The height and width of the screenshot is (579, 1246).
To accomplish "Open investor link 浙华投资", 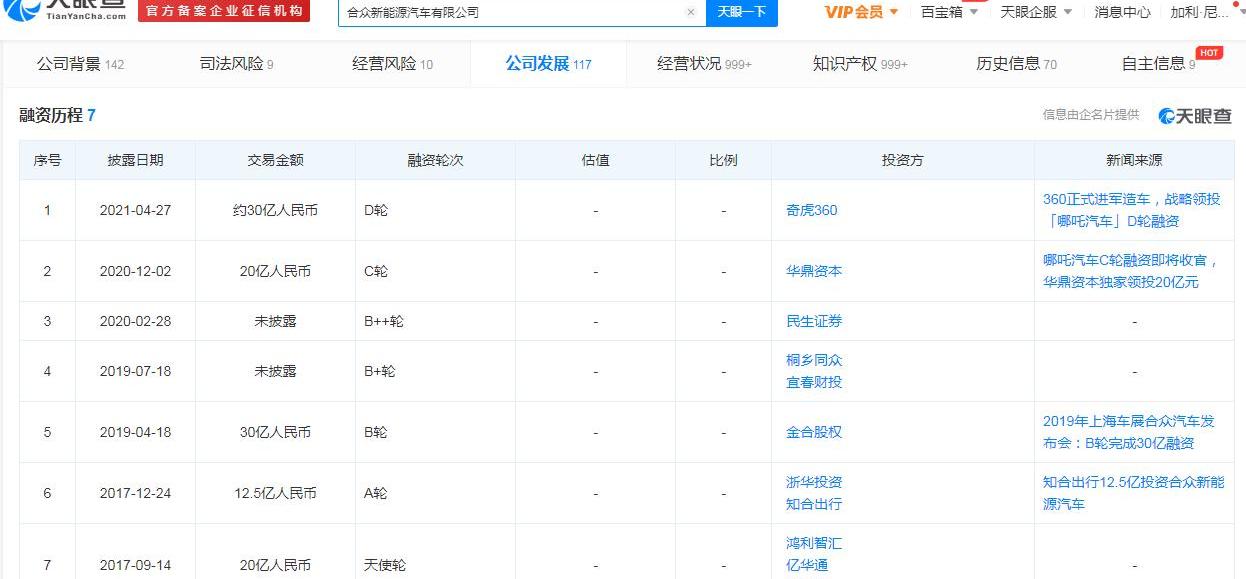I will [x=814, y=482].
